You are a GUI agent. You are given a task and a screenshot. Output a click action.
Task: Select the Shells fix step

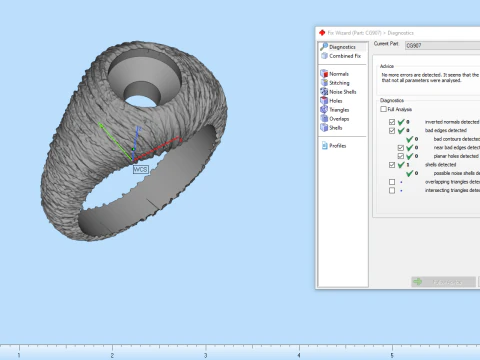[331, 128]
